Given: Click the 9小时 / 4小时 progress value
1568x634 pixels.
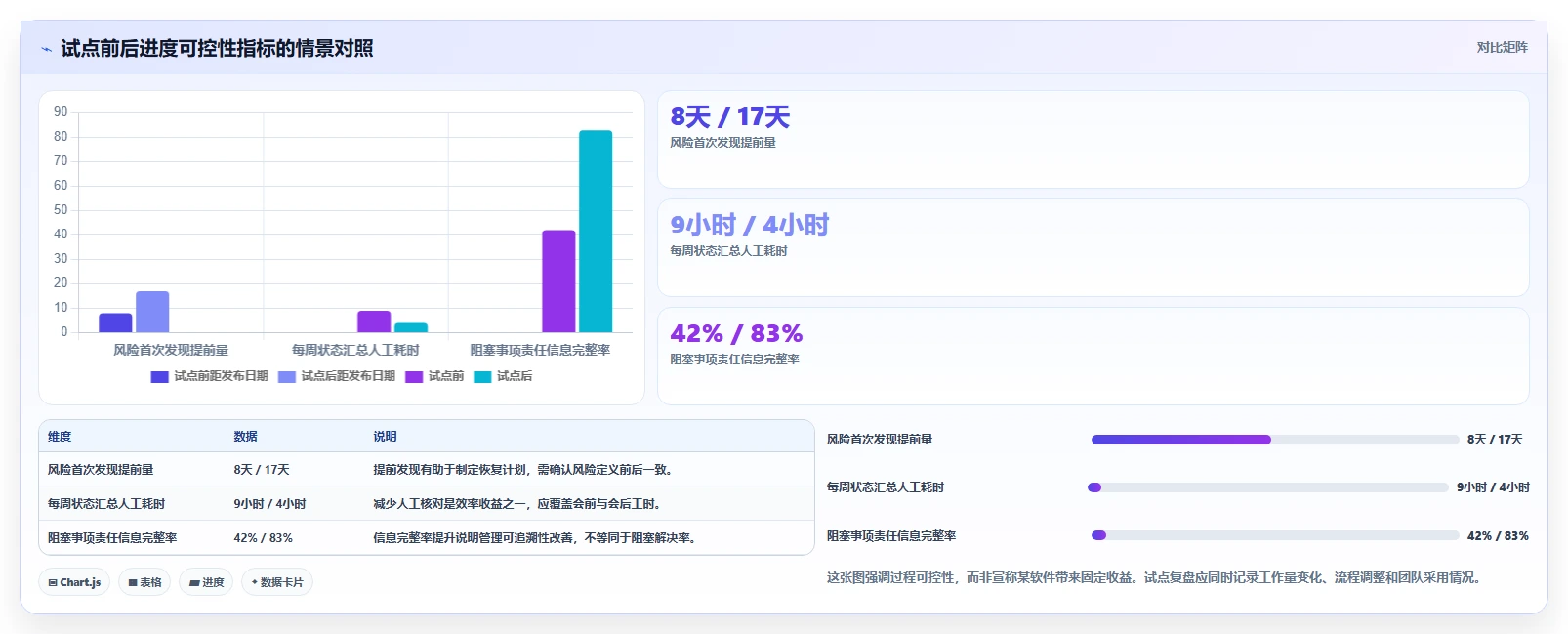Looking at the screenshot, I should pos(1493,487).
